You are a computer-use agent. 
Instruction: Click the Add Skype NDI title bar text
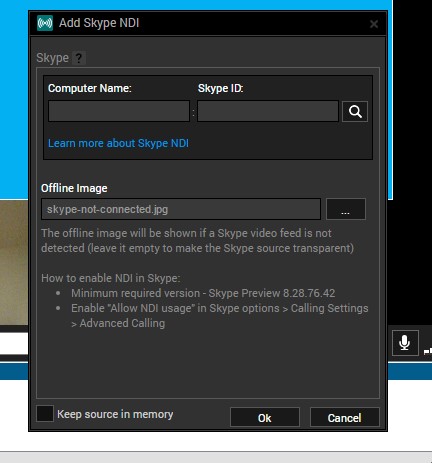[x=99, y=23]
